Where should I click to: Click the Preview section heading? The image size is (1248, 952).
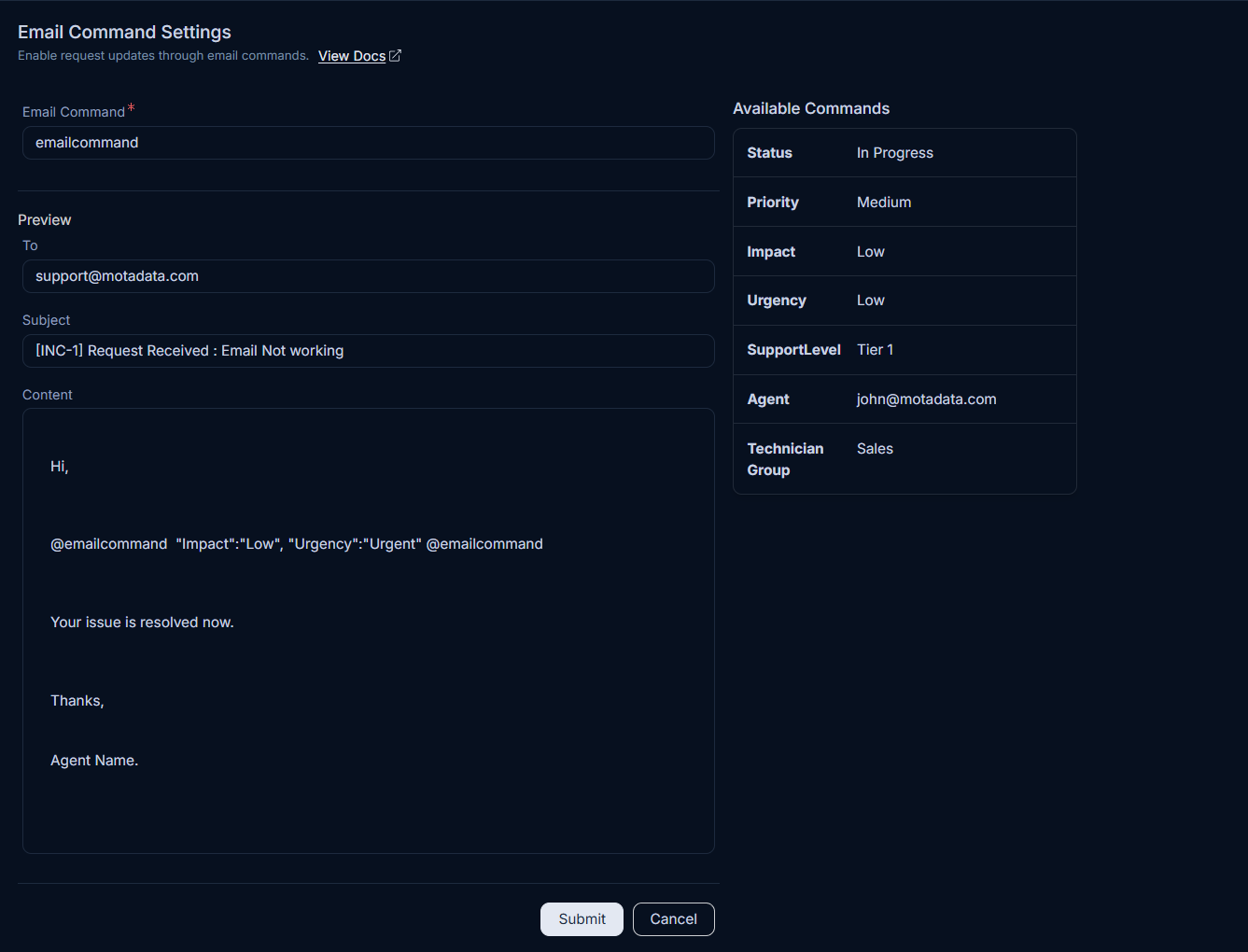(x=45, y=220)
